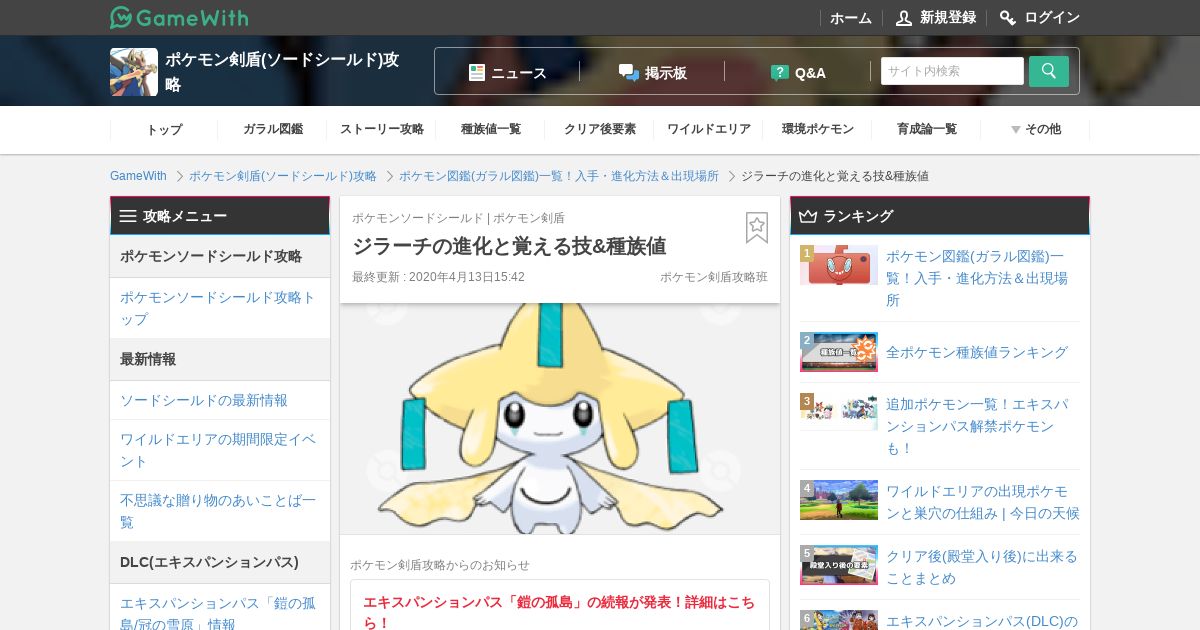Click the key icon beside ログイン

point(1008,17)
